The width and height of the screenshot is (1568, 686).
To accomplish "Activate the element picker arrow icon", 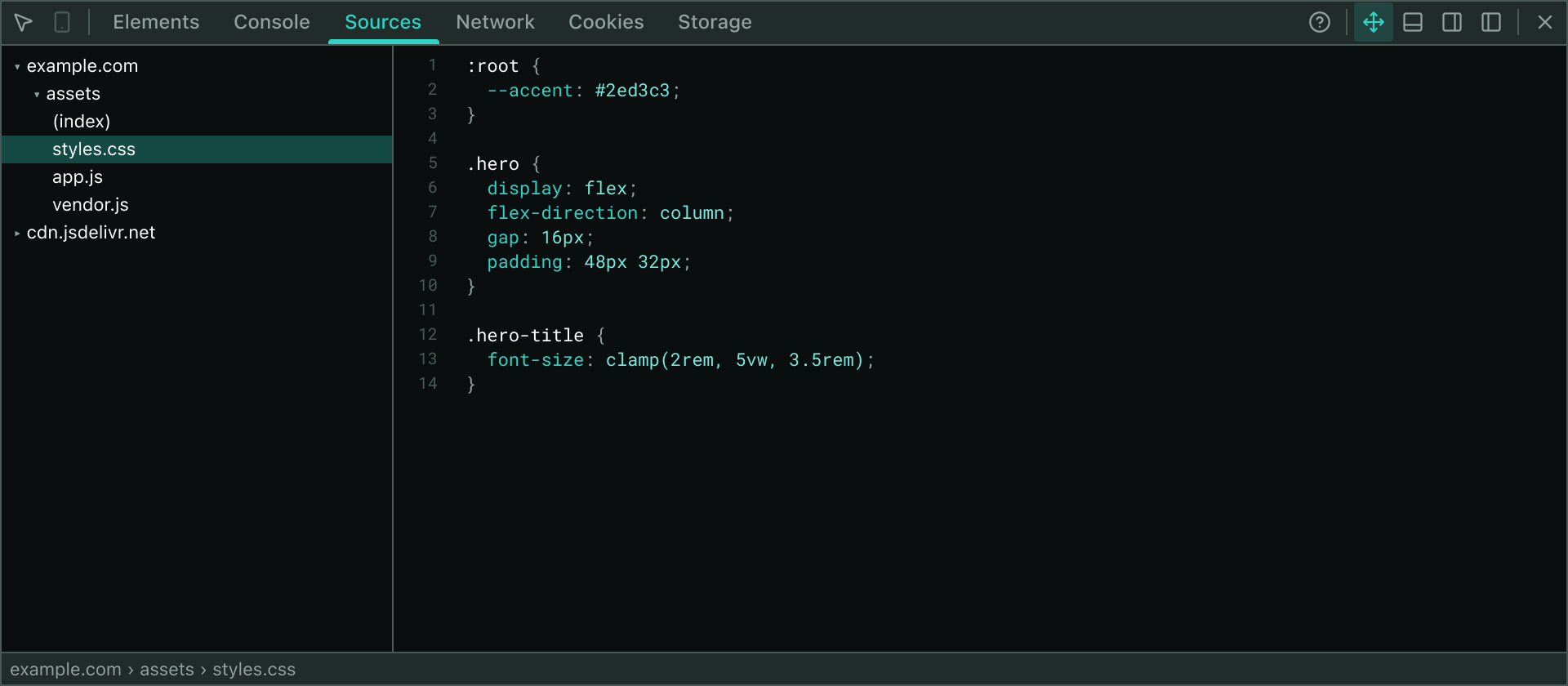I will (x=23, y=22).
